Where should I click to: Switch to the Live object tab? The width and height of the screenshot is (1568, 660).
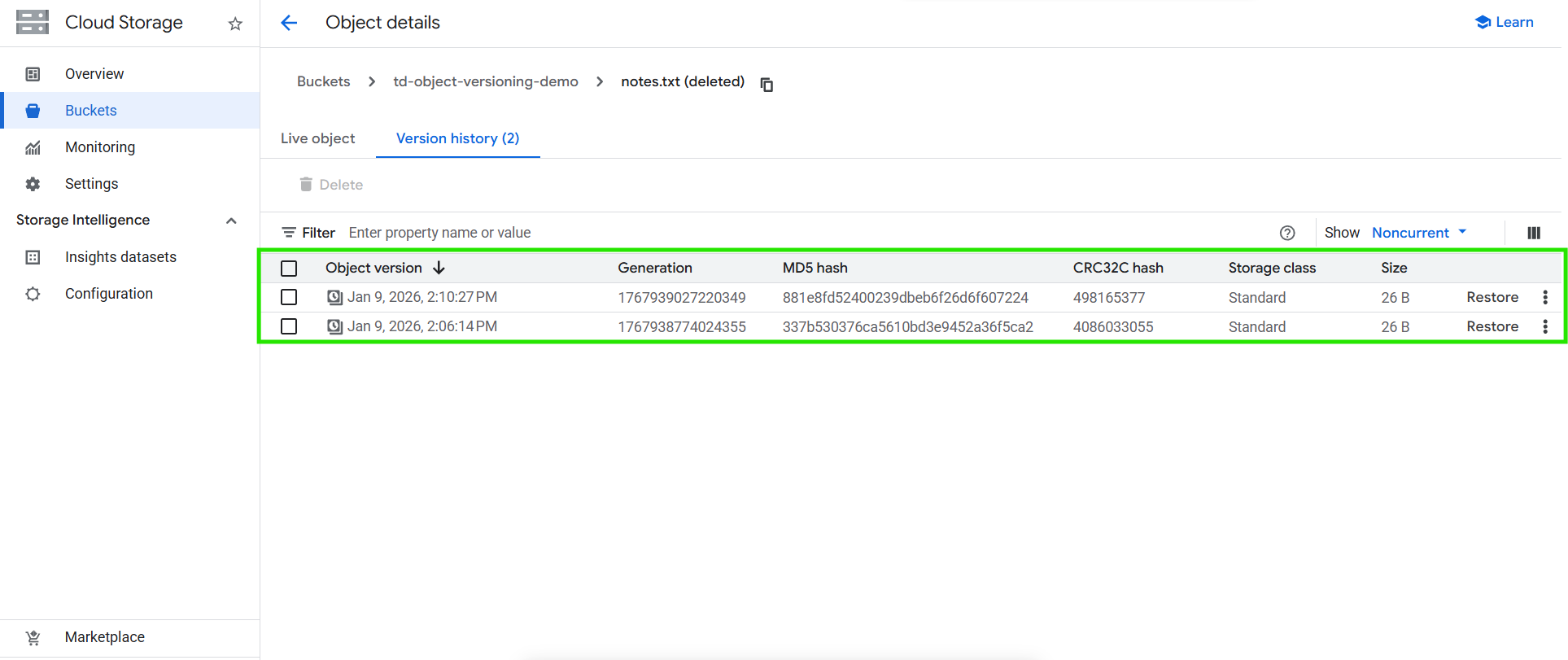[317, 138]
